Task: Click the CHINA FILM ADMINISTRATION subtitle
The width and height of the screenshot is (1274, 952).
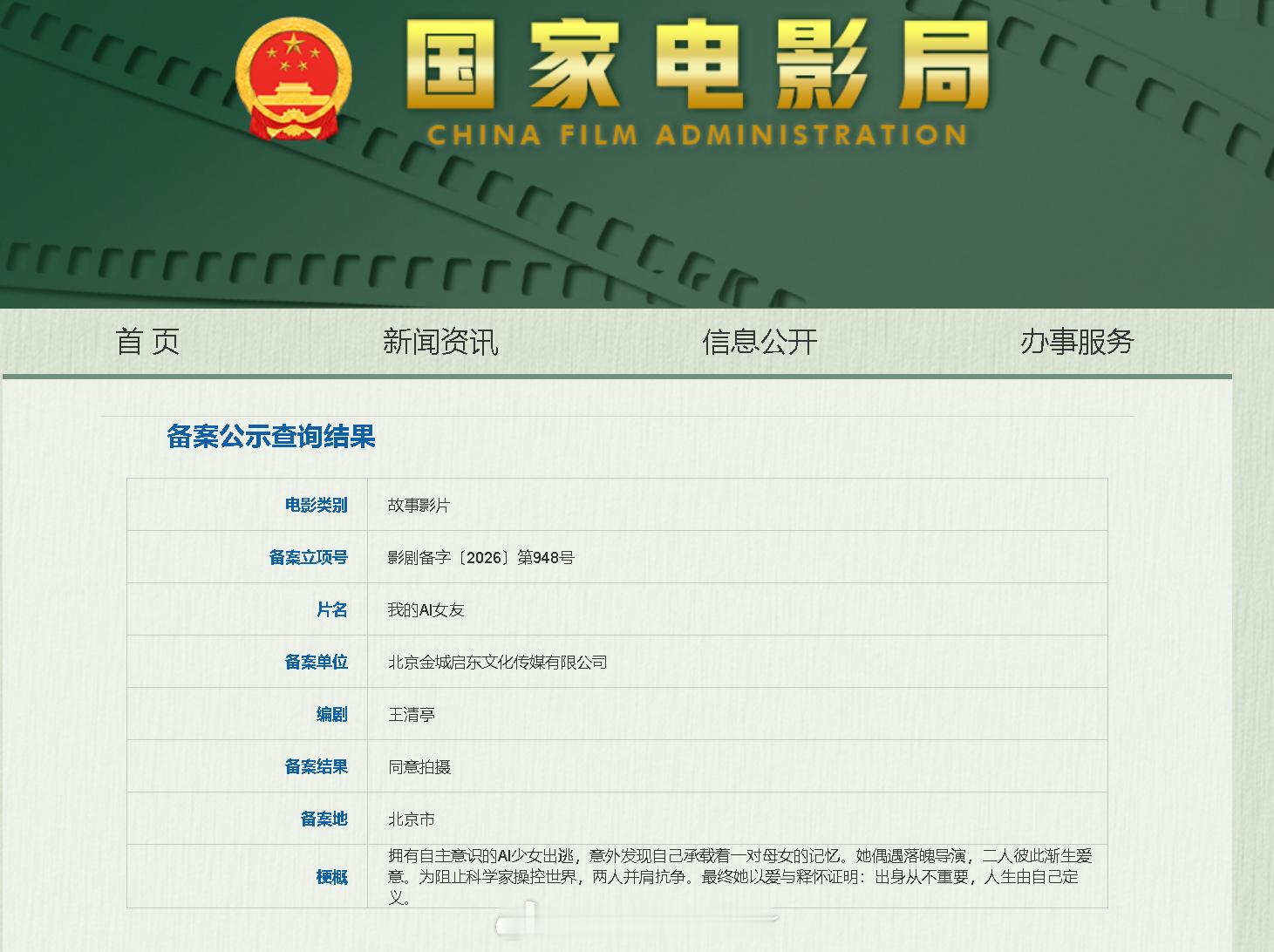Action: pos(698,135)
